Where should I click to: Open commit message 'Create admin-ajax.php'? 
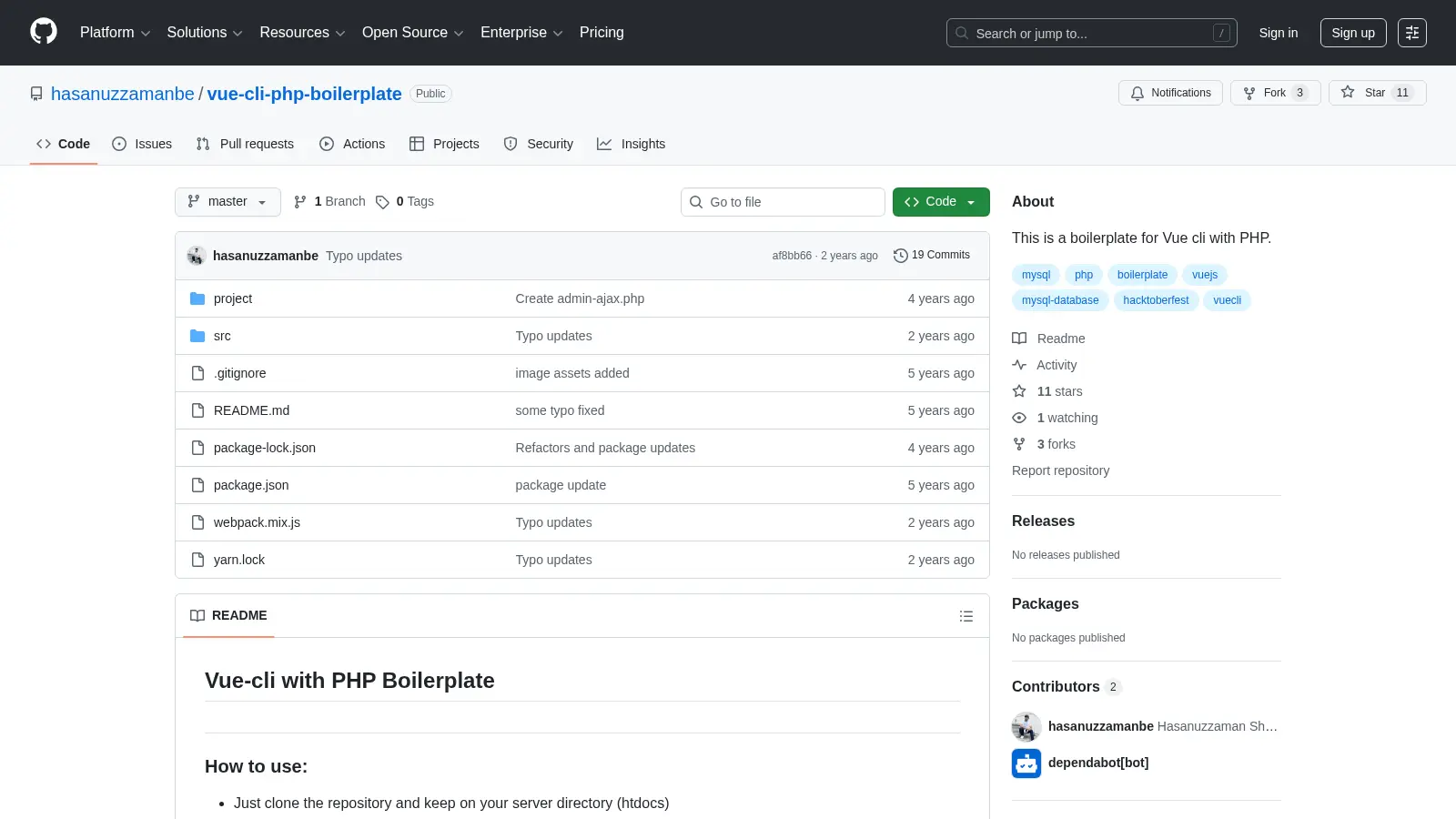580,298
